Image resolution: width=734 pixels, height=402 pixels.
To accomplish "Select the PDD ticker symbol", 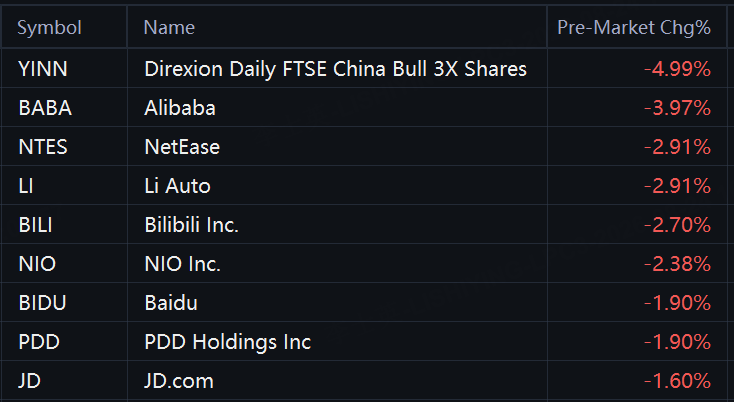I will point(39,342).
